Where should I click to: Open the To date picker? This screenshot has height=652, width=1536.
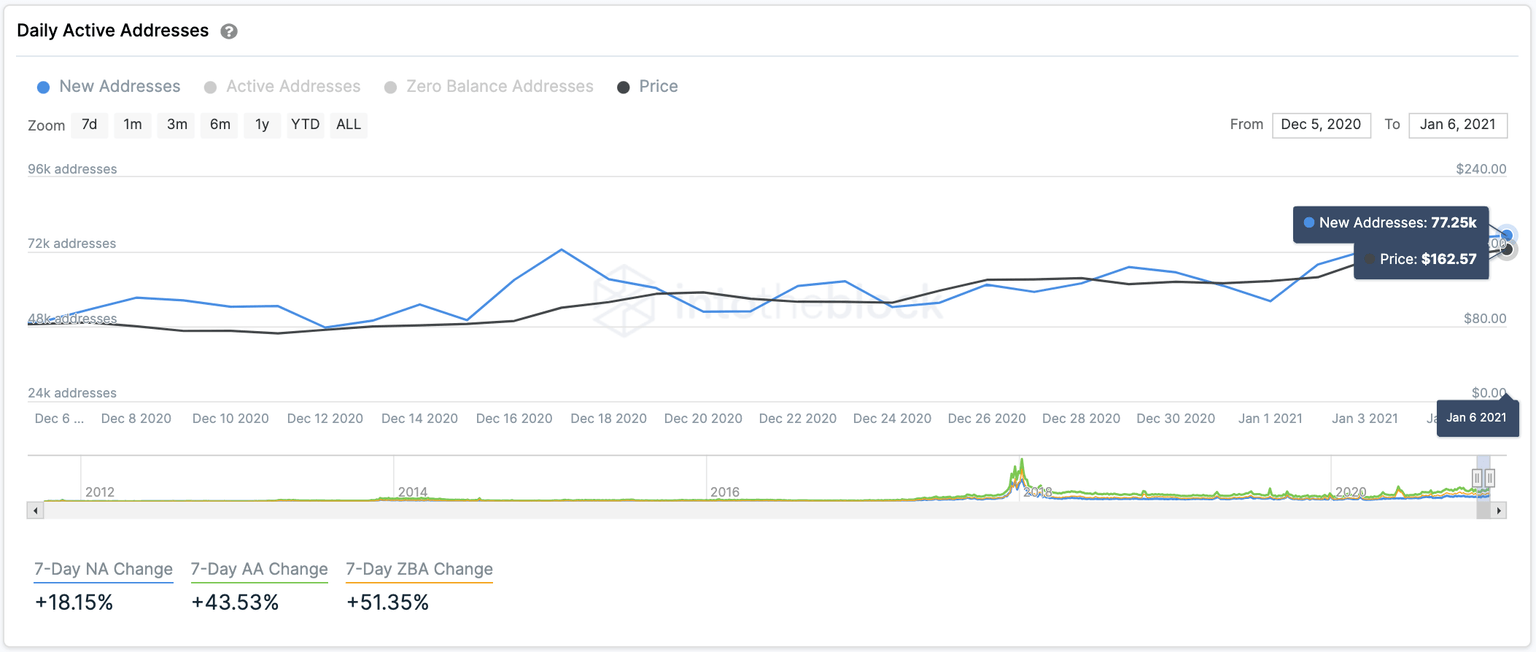point(1458,125)
